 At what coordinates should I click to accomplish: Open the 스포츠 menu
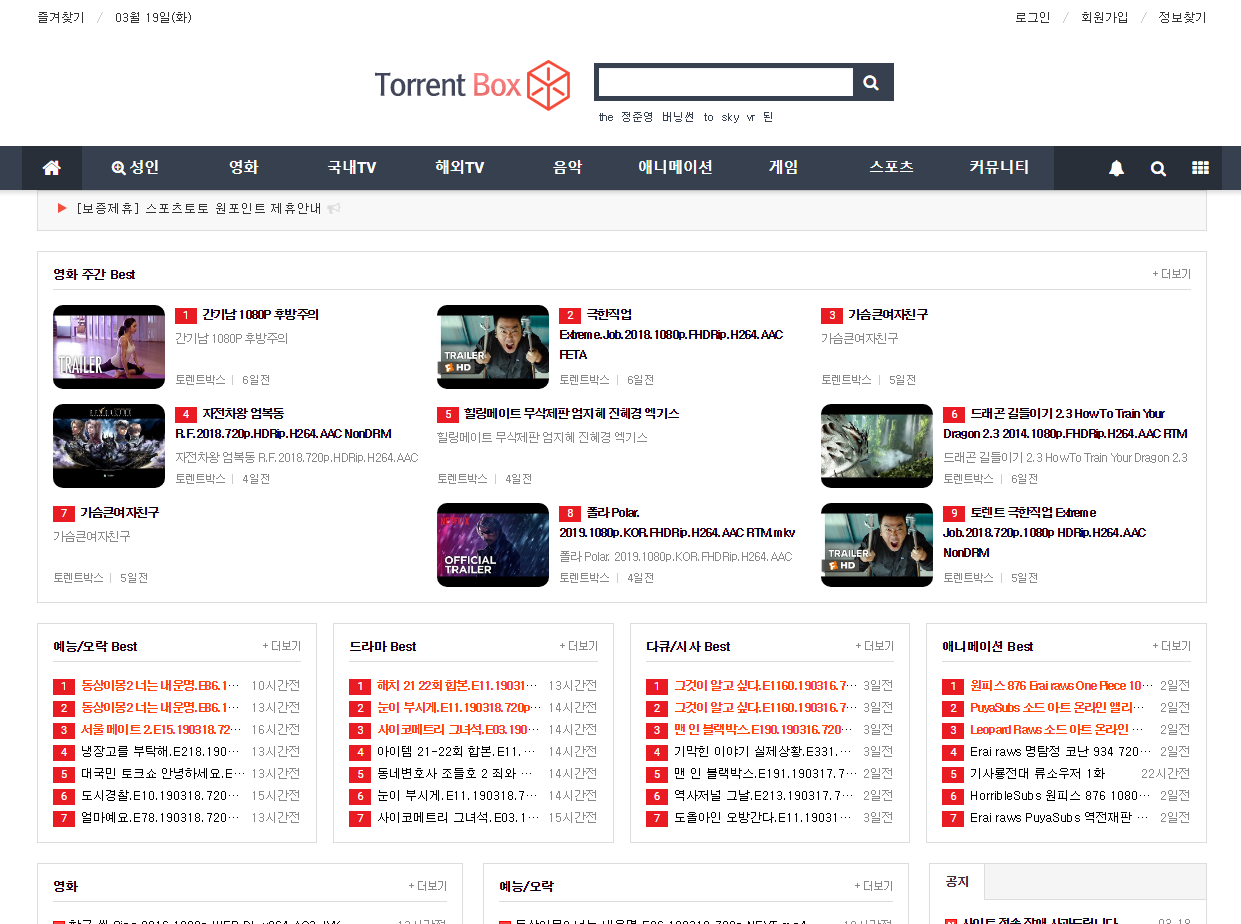click(892, 168)
